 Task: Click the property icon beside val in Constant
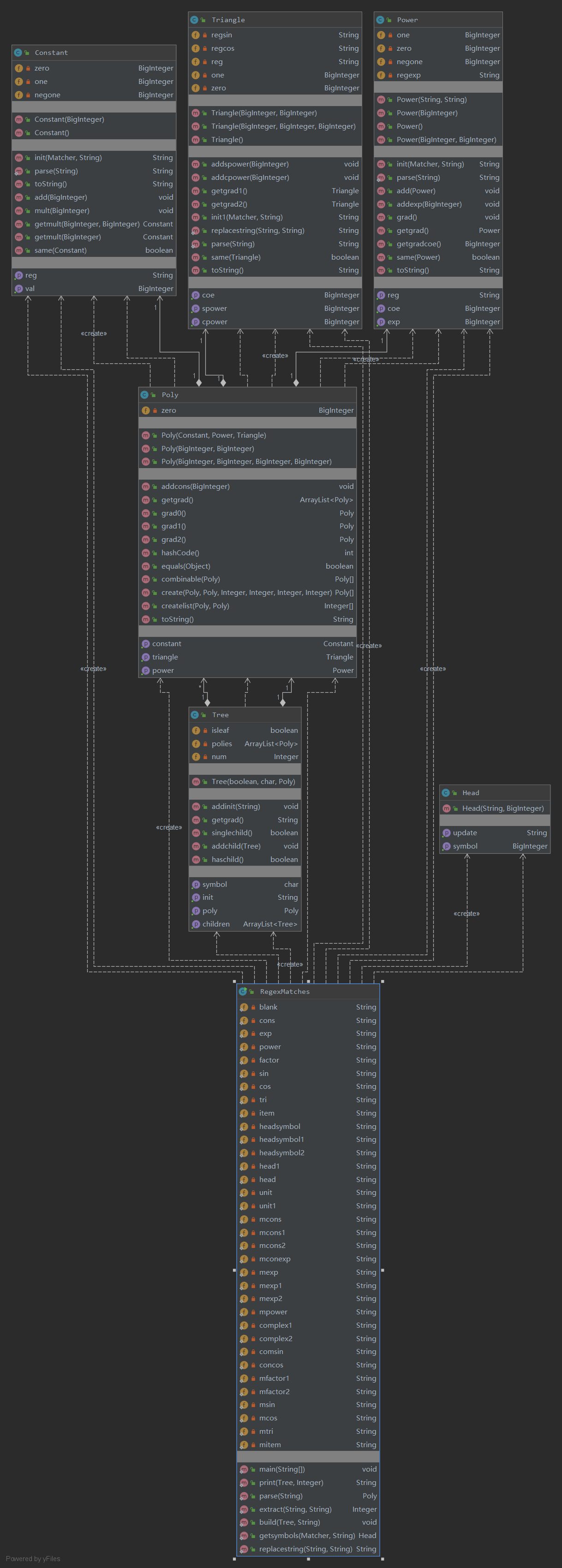click(x=19, y=289)
